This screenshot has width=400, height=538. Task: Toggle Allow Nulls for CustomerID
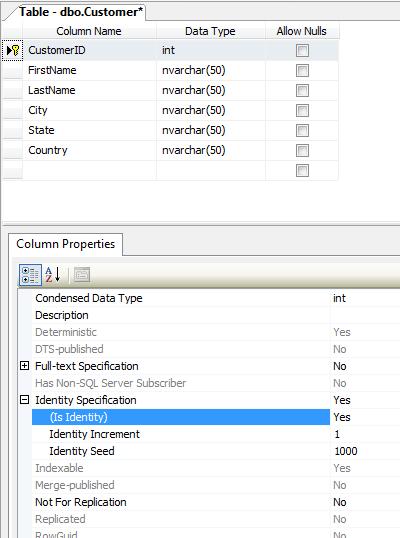(x=302, y=50)
